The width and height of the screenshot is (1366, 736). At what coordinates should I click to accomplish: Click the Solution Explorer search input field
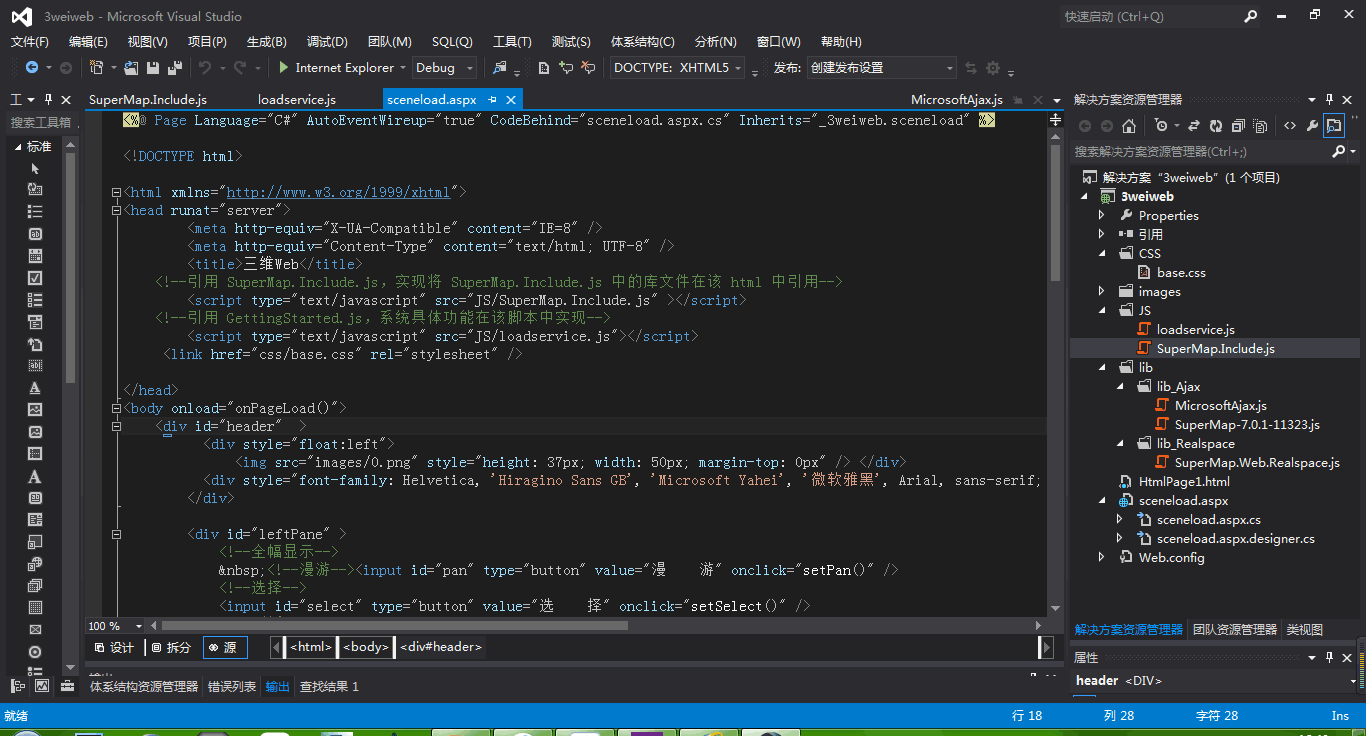click(x=1200, y=152)
